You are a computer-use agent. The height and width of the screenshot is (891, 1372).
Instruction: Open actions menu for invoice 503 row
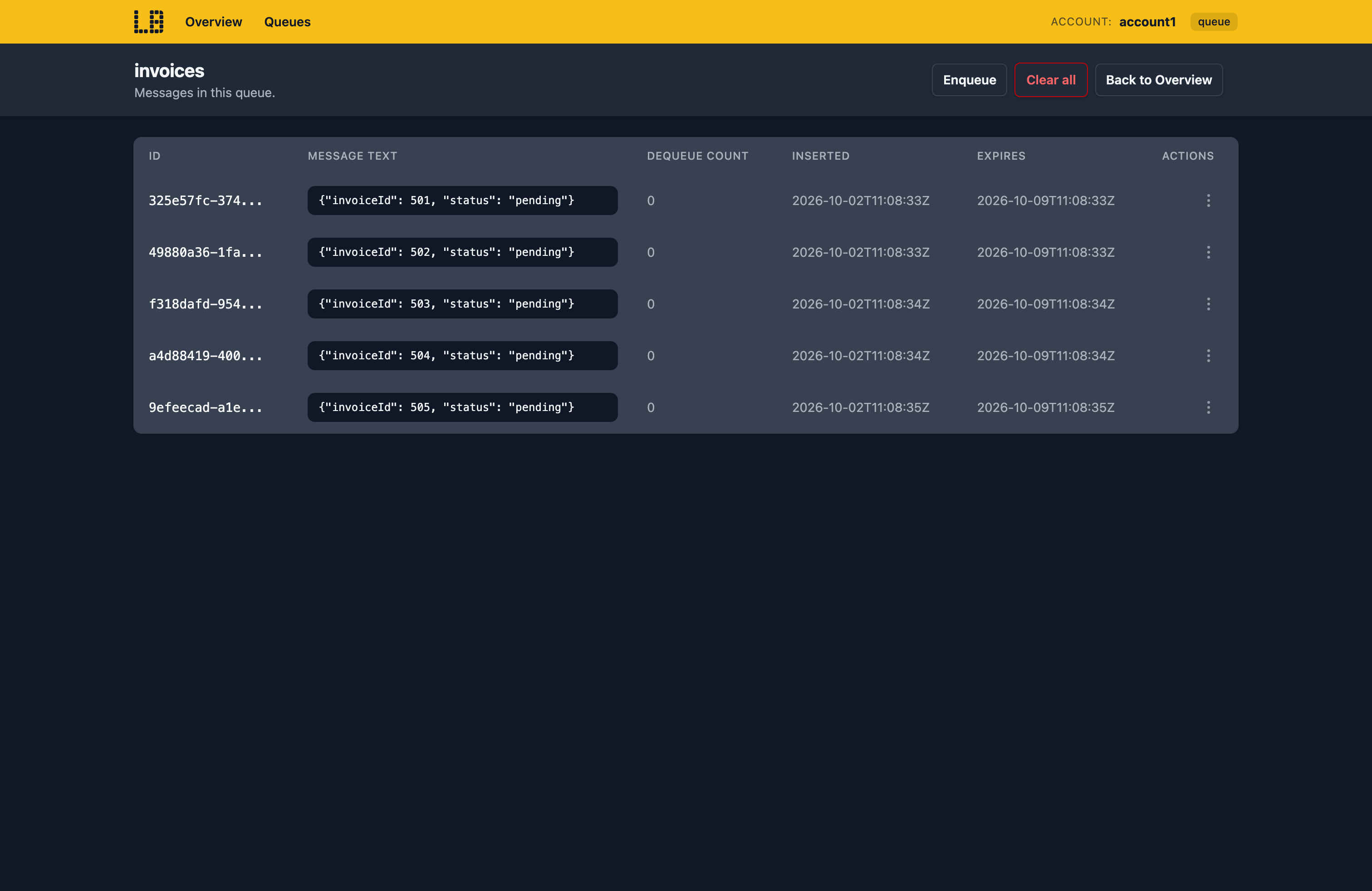tap(1208, 304)
